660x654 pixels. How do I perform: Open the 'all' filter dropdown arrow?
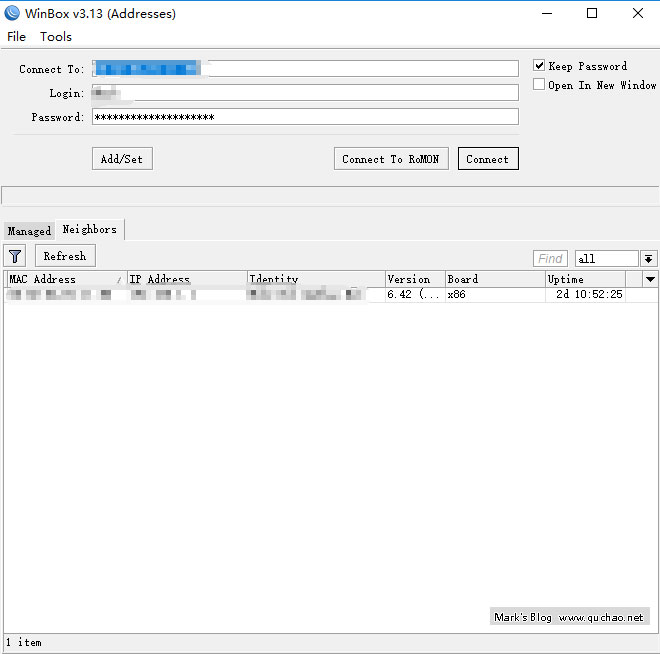(x=649, y=258)
